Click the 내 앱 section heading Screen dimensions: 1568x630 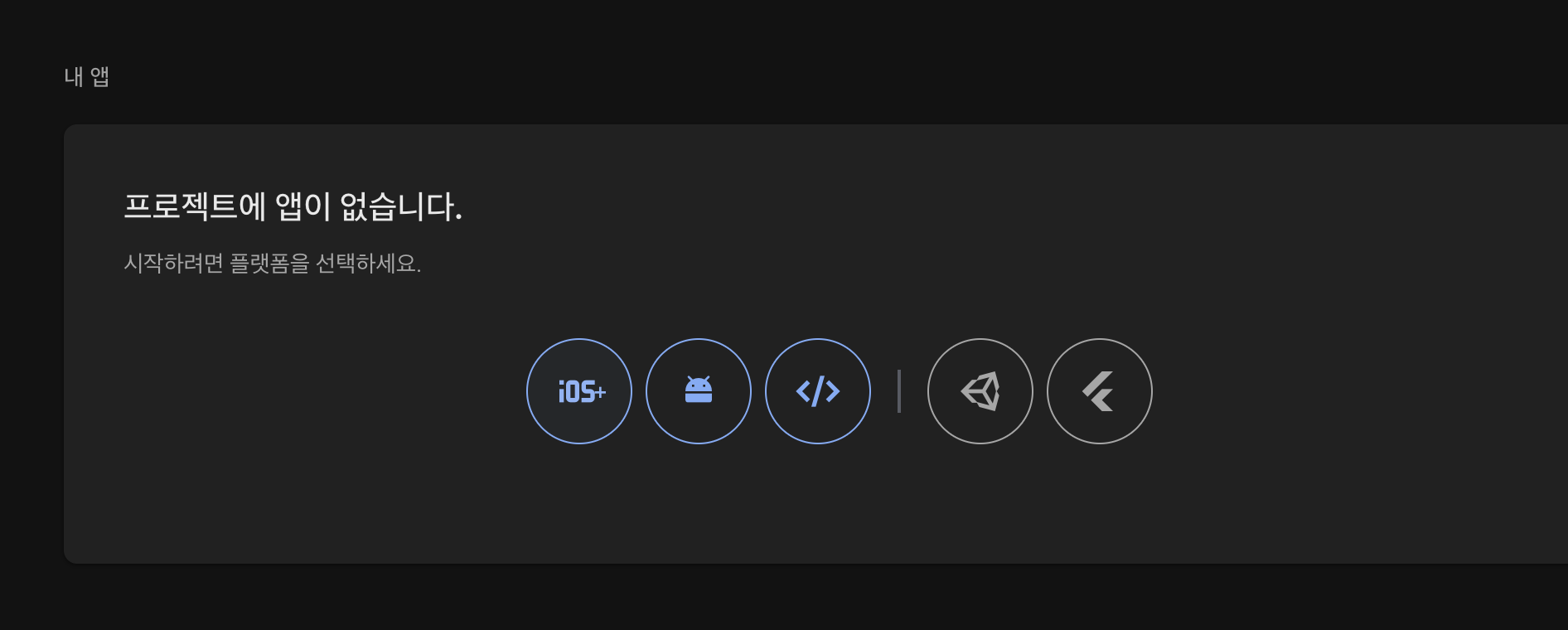click(x=87, y=77)
